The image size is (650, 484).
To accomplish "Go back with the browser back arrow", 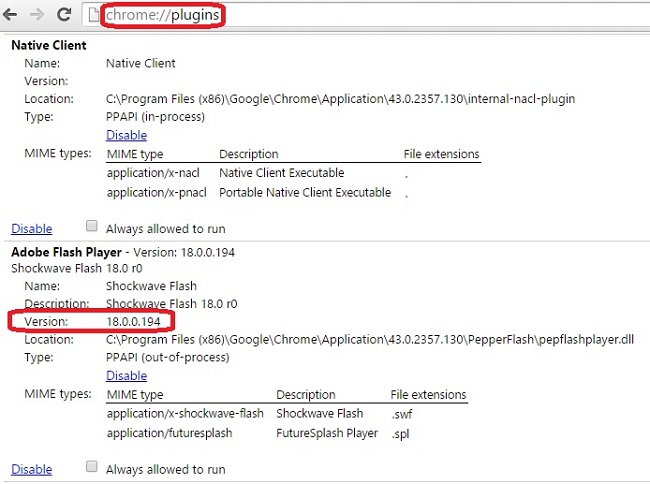I will coord(10,15).
